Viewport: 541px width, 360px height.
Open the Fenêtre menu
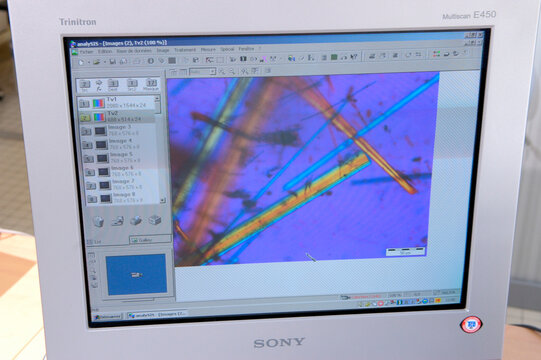coord(246,49)
